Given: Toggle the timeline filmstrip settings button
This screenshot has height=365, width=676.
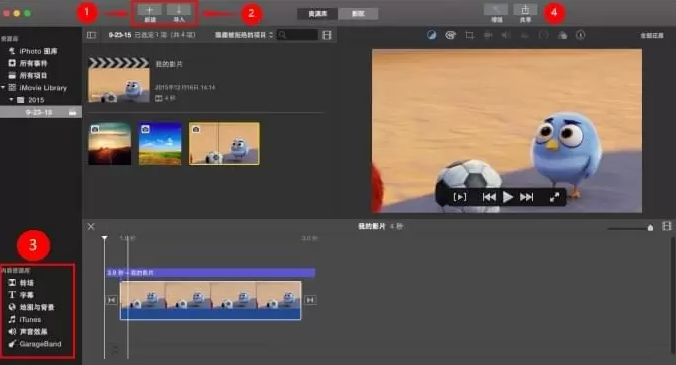Looking at the screenshot, I should [667, 226].
